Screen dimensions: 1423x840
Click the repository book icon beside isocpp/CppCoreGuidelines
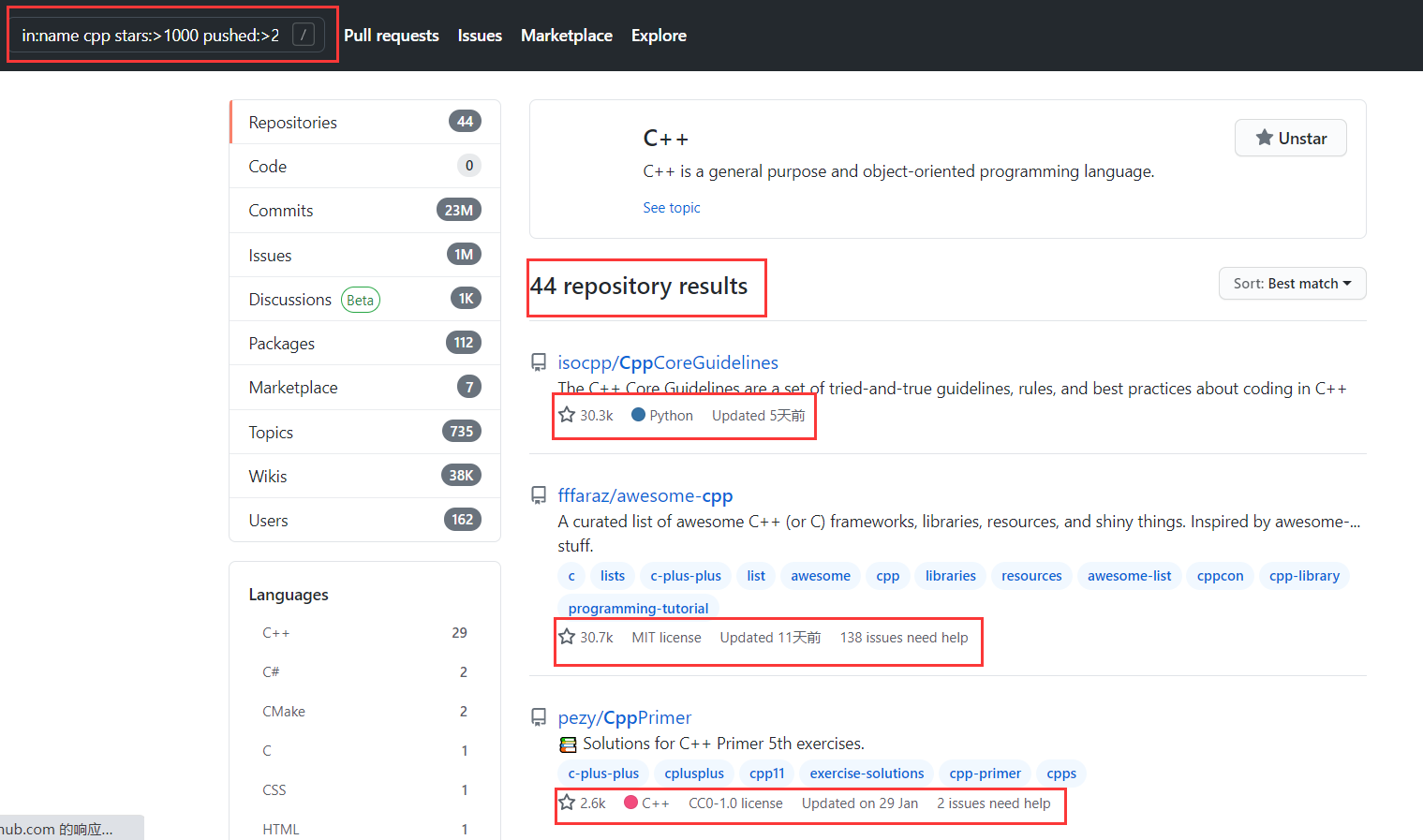tap(539, 361)
